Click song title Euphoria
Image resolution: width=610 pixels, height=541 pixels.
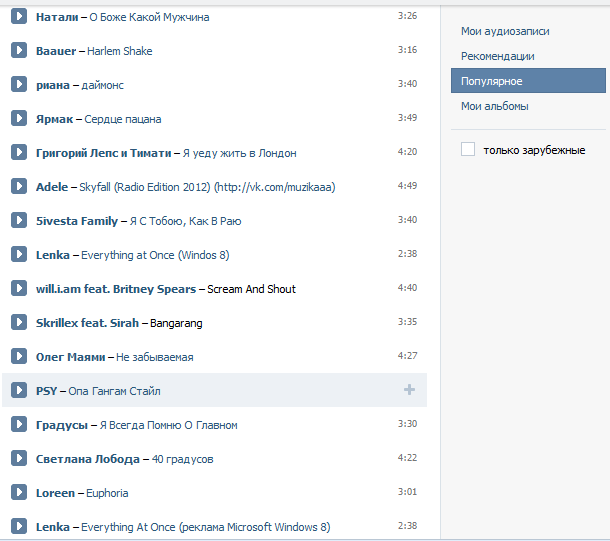(x=107, y=493)
